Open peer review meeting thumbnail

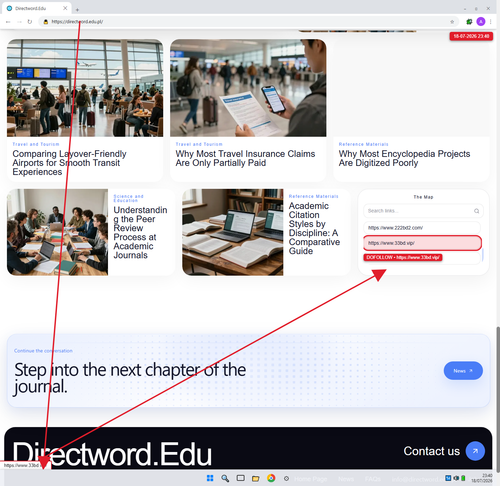tap(57, 232)
